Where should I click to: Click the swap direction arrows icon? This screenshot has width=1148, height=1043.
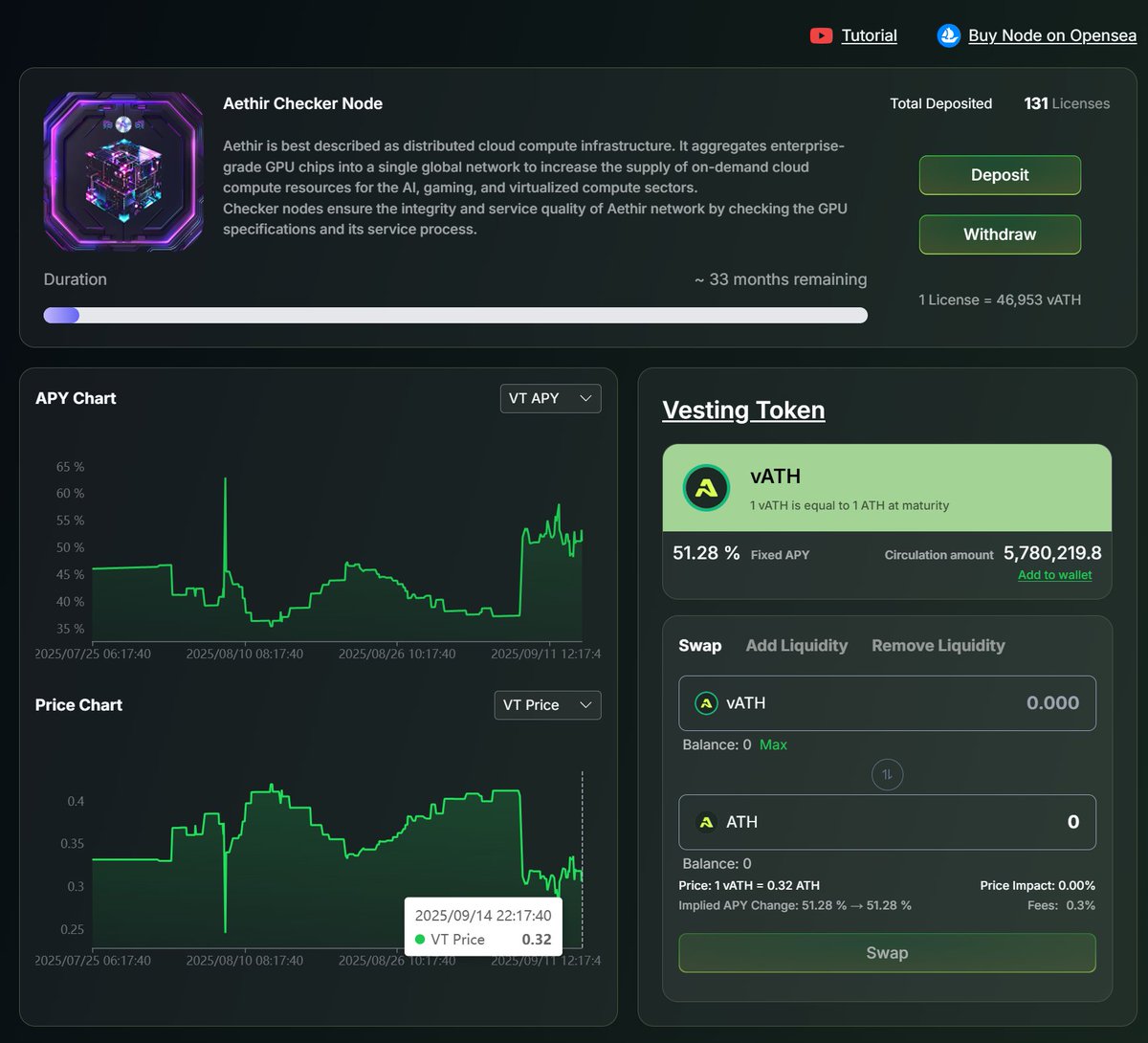pos(887,774)
